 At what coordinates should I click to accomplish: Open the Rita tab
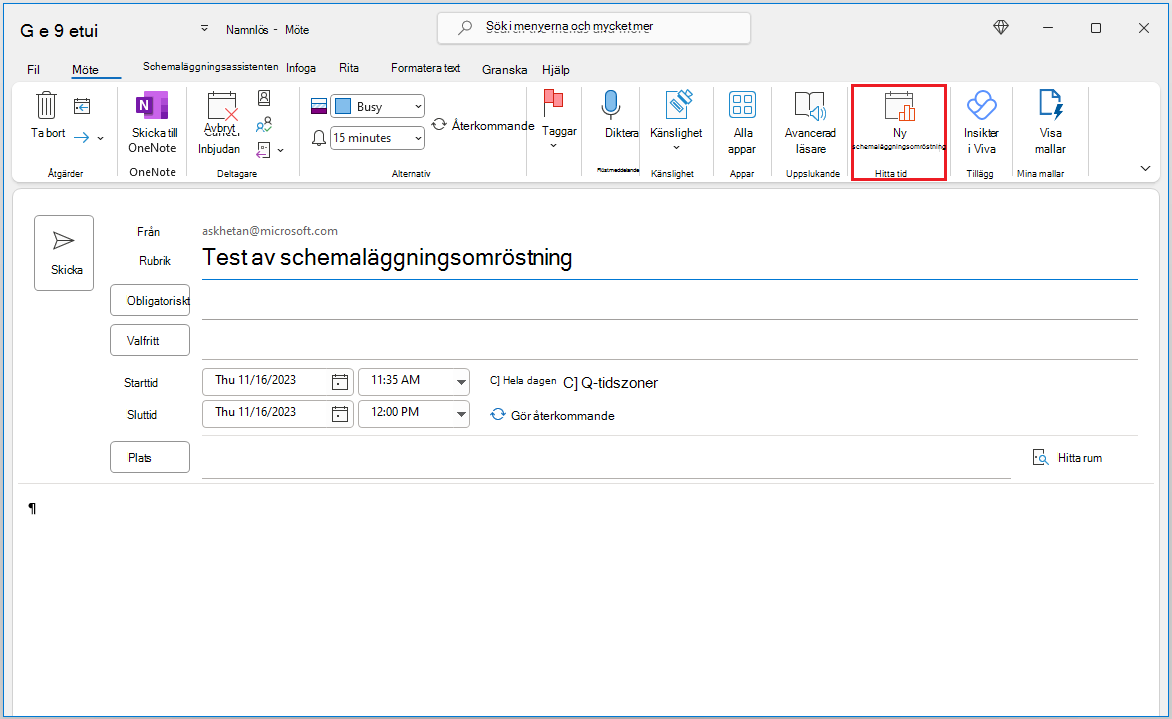point(348,68)
